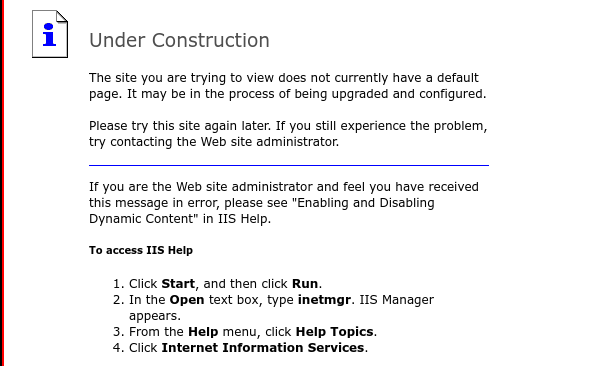614x366 pixels.
Task: Click the bold word Start
Action: tap(178, 283)
